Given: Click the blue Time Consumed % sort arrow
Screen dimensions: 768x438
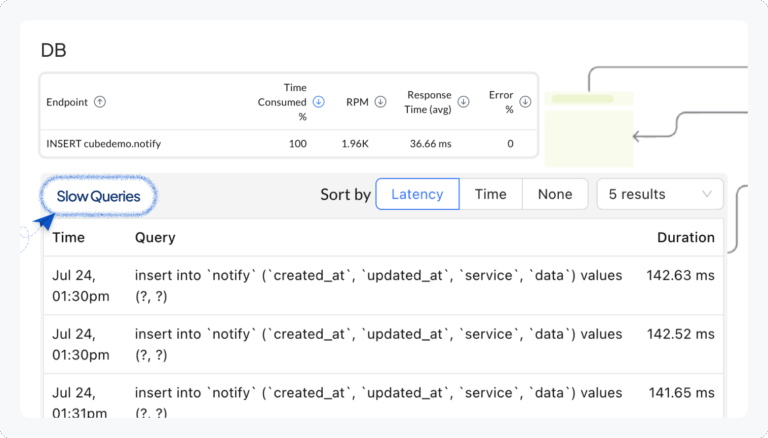Looking at the screenshot, I should pos(319,101).
